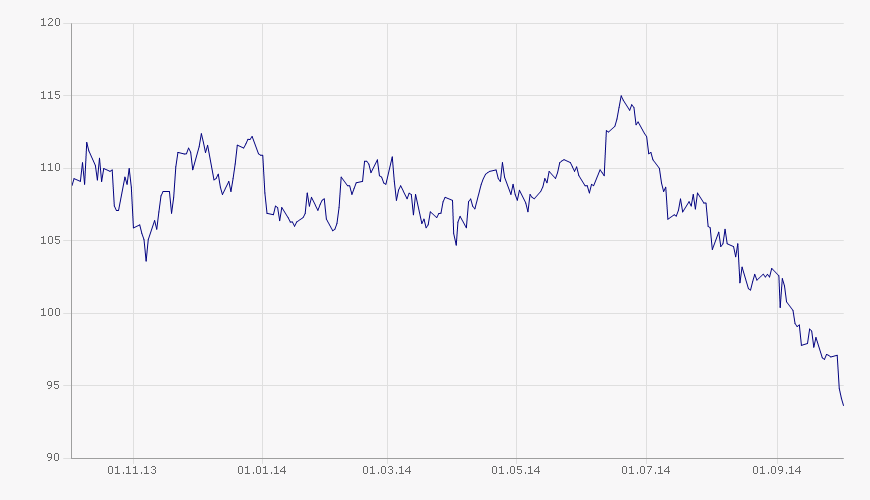Click the 01.03.14 x-axis date
The width and height of the screenshot is (870, 500).
(386, 469)
